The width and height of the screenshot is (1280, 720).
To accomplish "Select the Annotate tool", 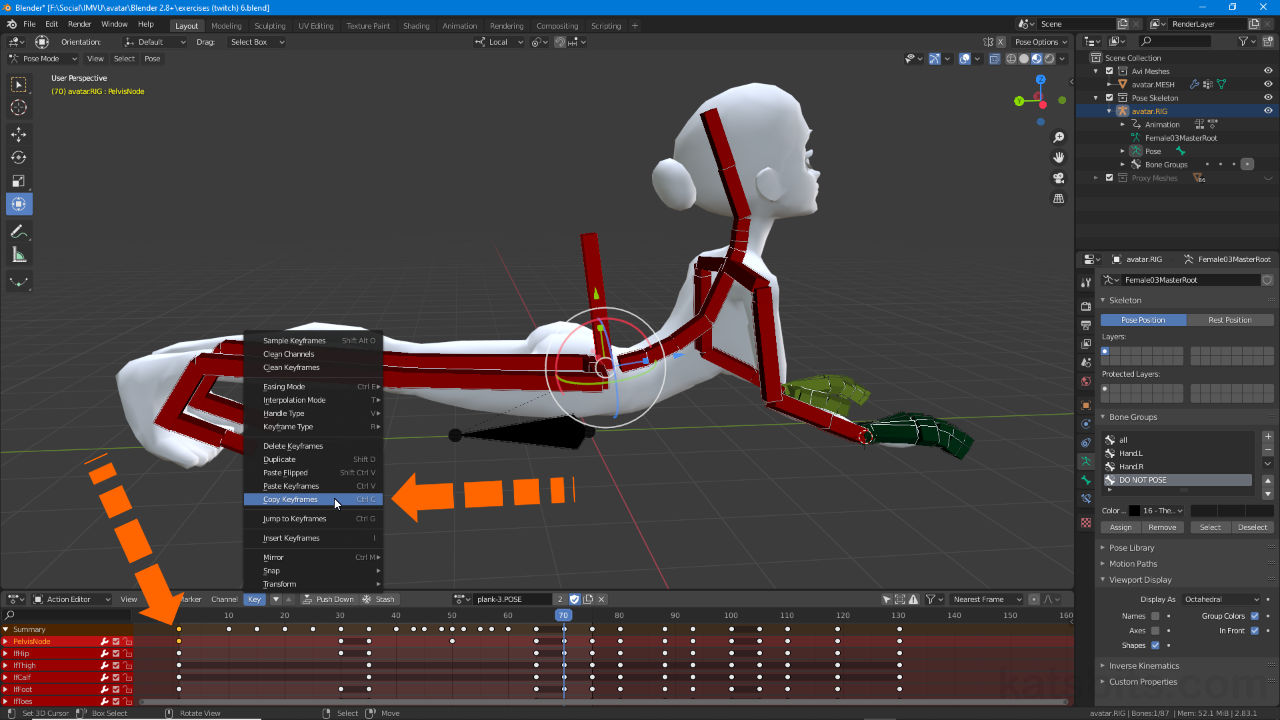I will point(19,231).
